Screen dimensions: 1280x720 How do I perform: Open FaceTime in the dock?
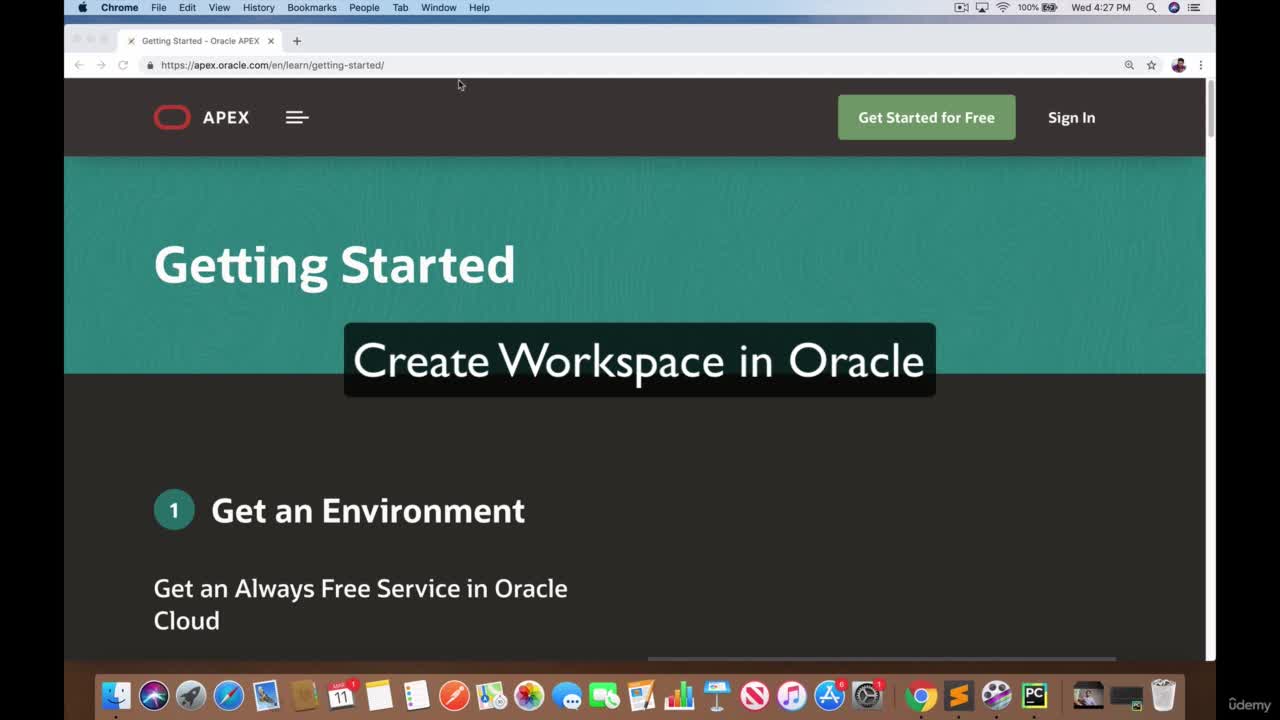pos(604,695)
